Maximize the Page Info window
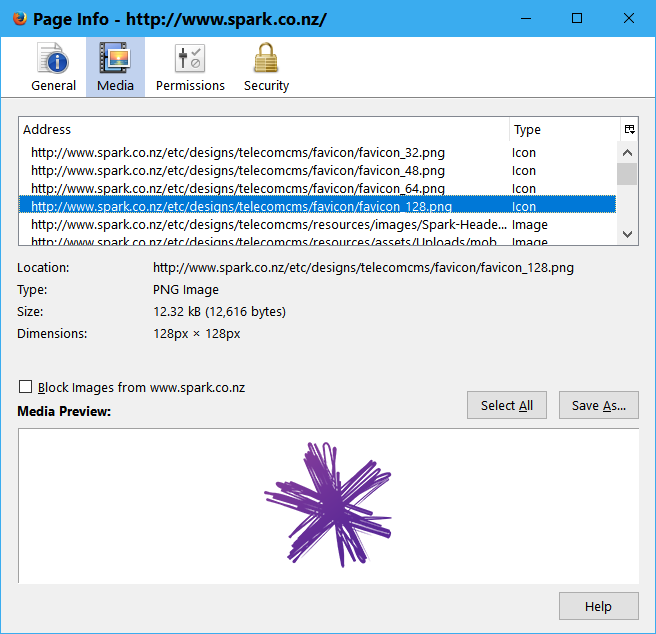 coord(576,19)
